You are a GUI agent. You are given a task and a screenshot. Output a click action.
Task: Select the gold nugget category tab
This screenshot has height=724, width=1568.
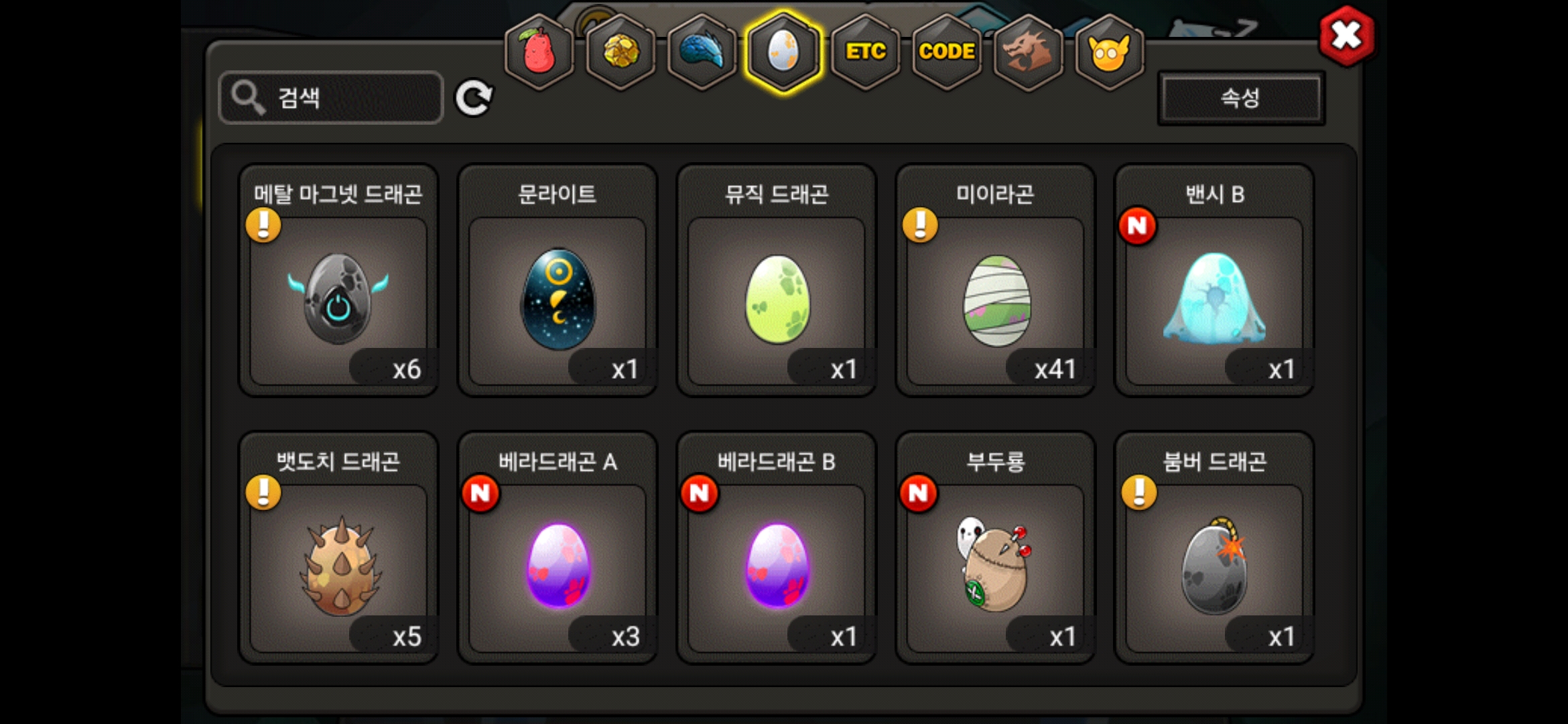coord(621,52)
